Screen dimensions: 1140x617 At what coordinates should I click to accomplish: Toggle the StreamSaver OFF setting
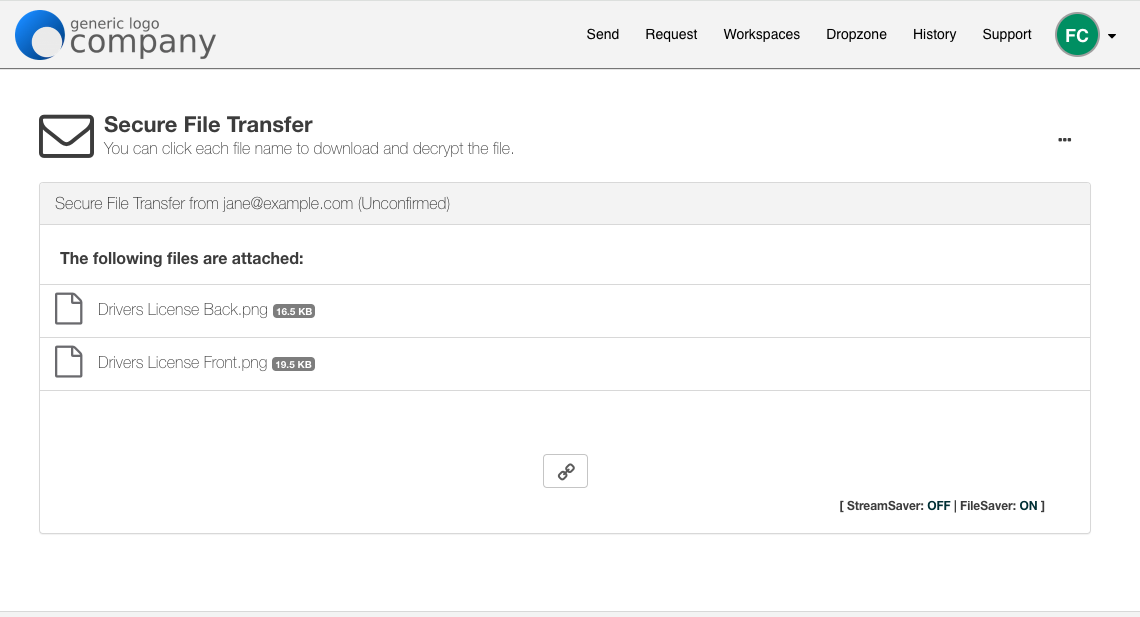tap(938, 506)
